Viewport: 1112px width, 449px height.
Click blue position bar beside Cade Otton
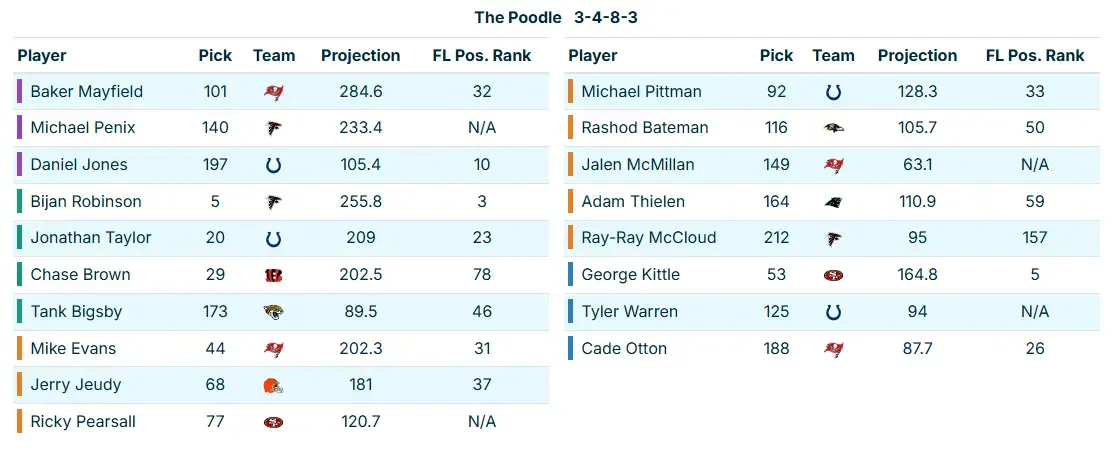(570, 349)
